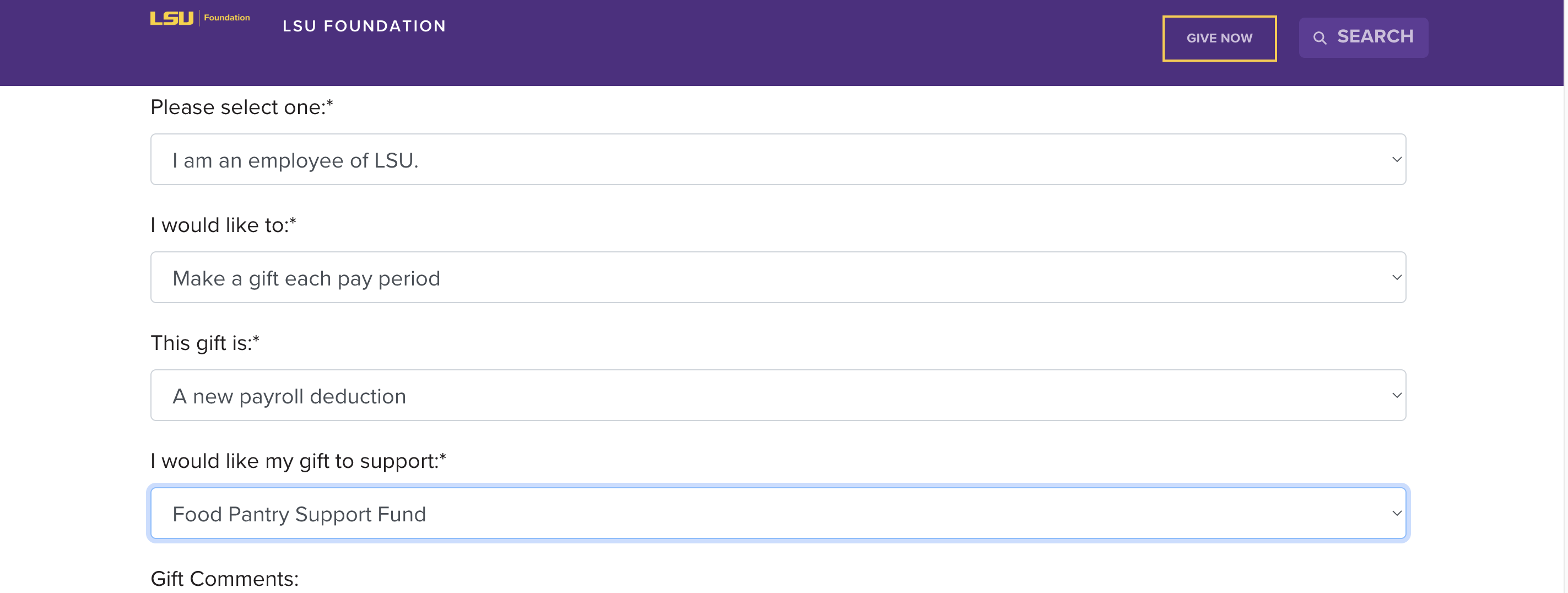1568x593 pixels.
Task: Click the 'This gift is:' label
Action: pyautogui.click(x=205, y=343)
